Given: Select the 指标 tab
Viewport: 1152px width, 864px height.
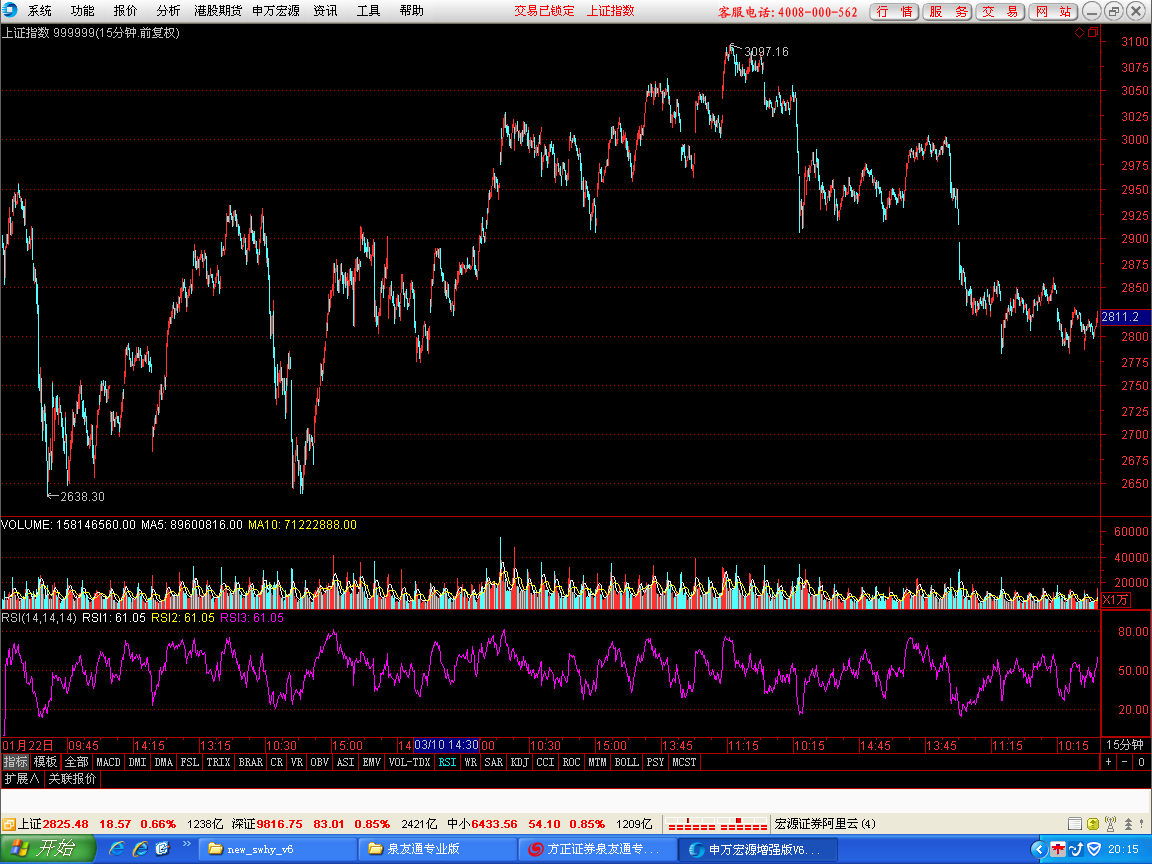Looking at the screenshot, I should (15, 762).
